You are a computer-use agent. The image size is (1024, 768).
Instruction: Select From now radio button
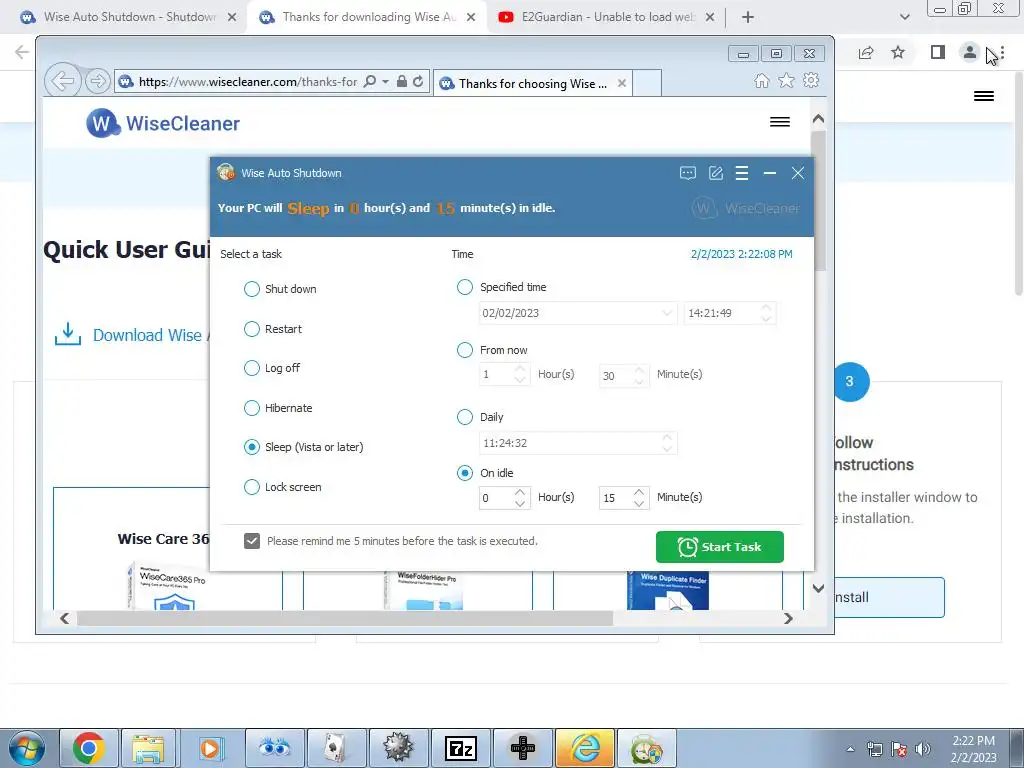464,349
